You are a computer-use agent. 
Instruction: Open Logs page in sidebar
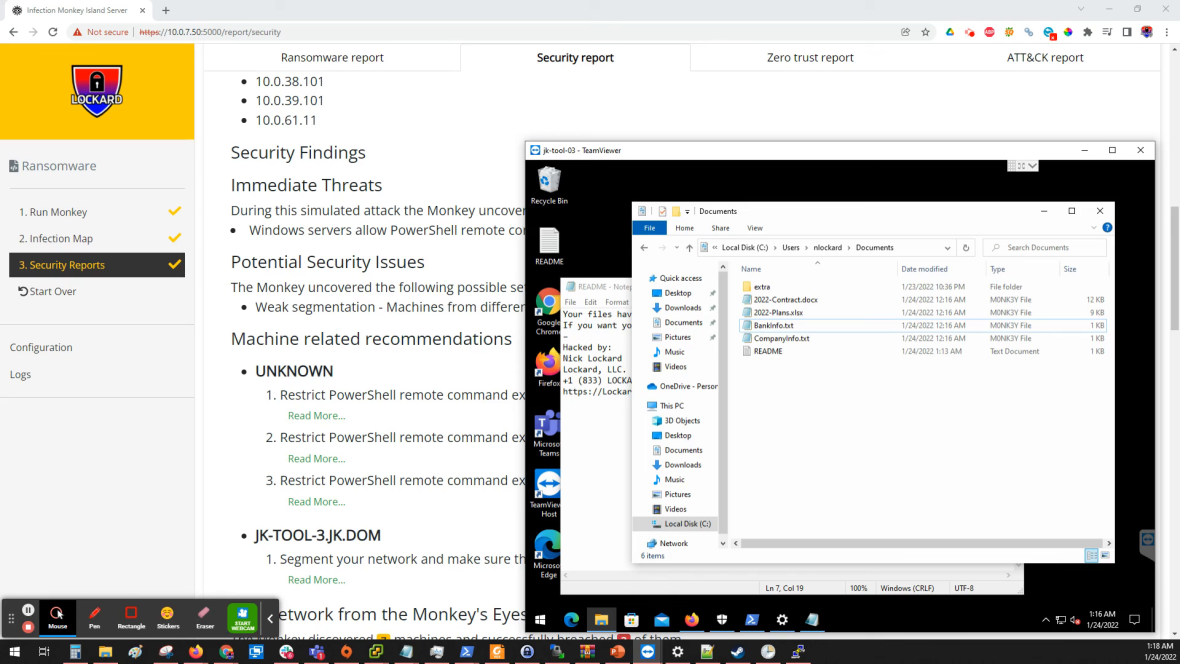[20, 374]
